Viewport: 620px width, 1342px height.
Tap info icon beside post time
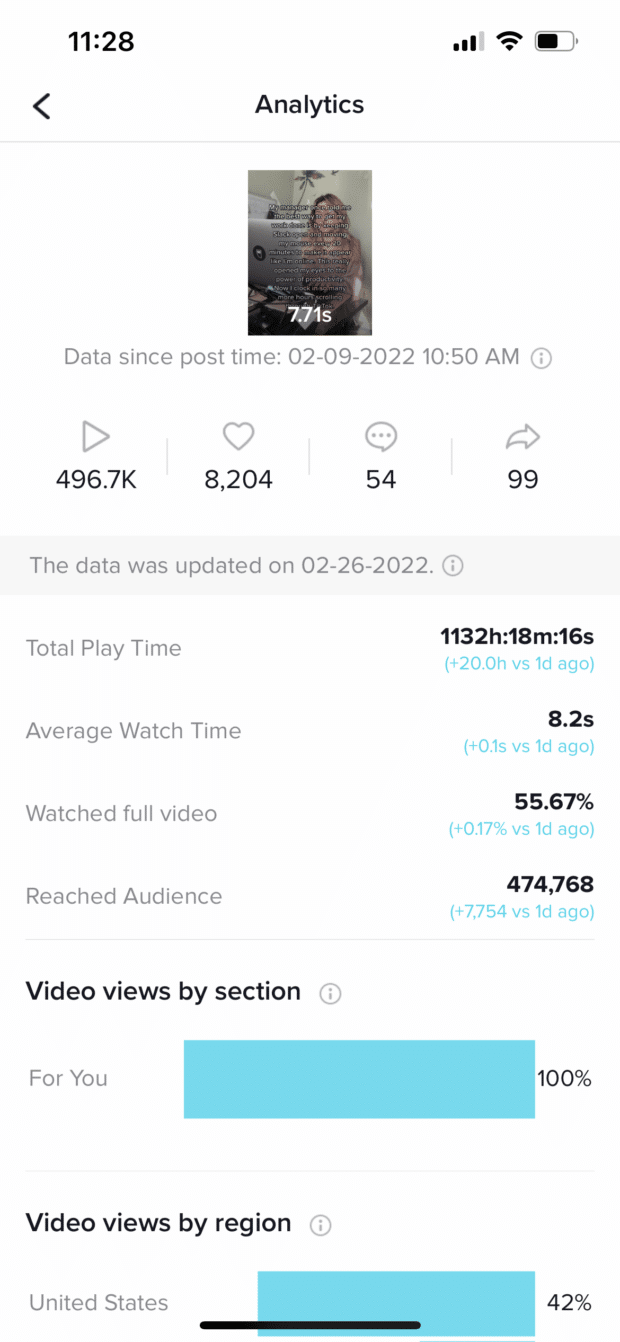click(541, 358)
